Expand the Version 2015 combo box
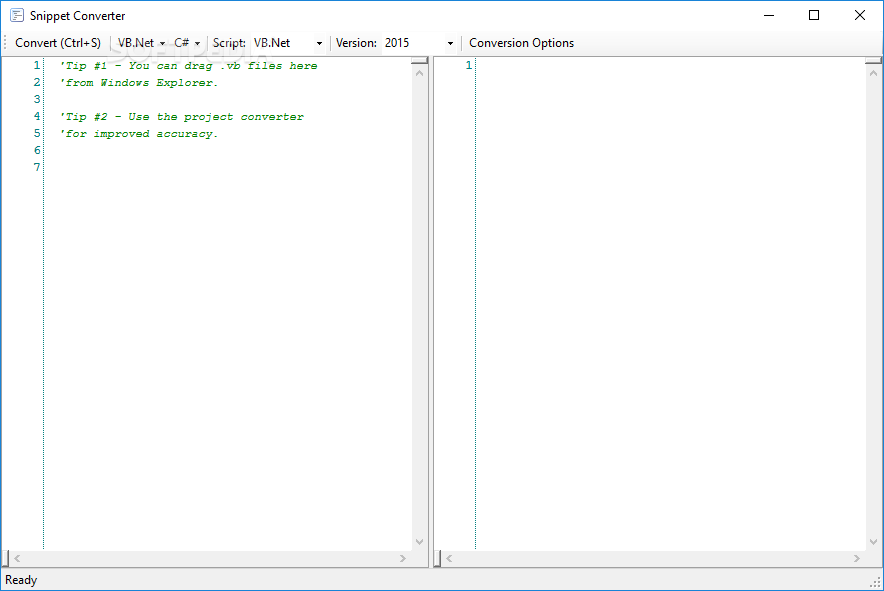Screen dimensions: 884x591 click(450, 43)
